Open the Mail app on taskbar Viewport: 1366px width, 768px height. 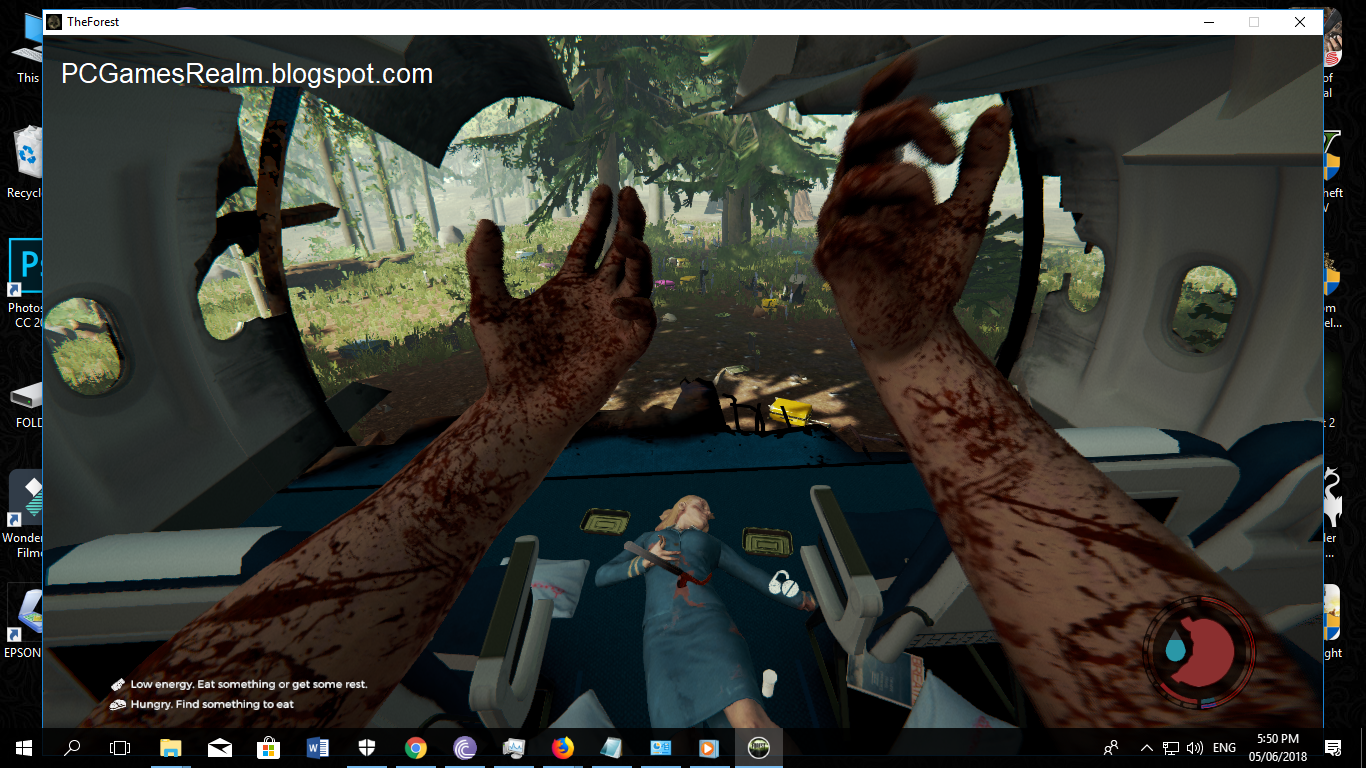[x=220, y=747]
